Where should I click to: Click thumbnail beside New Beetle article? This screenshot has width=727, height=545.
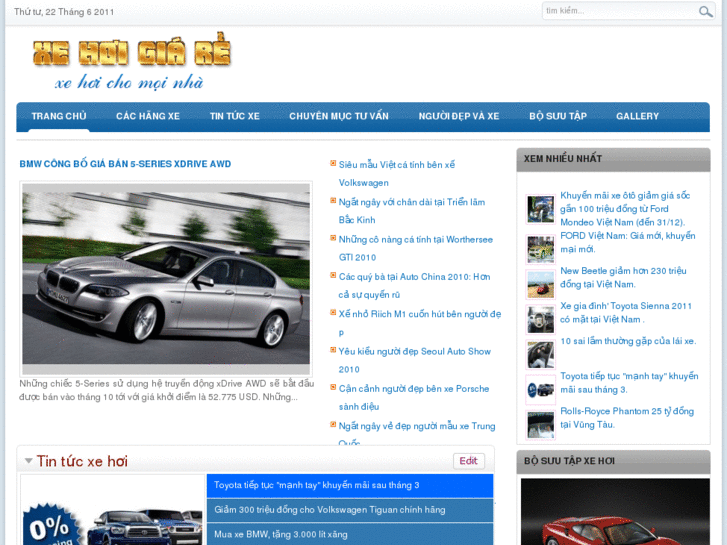pyautogui.click(x=541, y=284)
